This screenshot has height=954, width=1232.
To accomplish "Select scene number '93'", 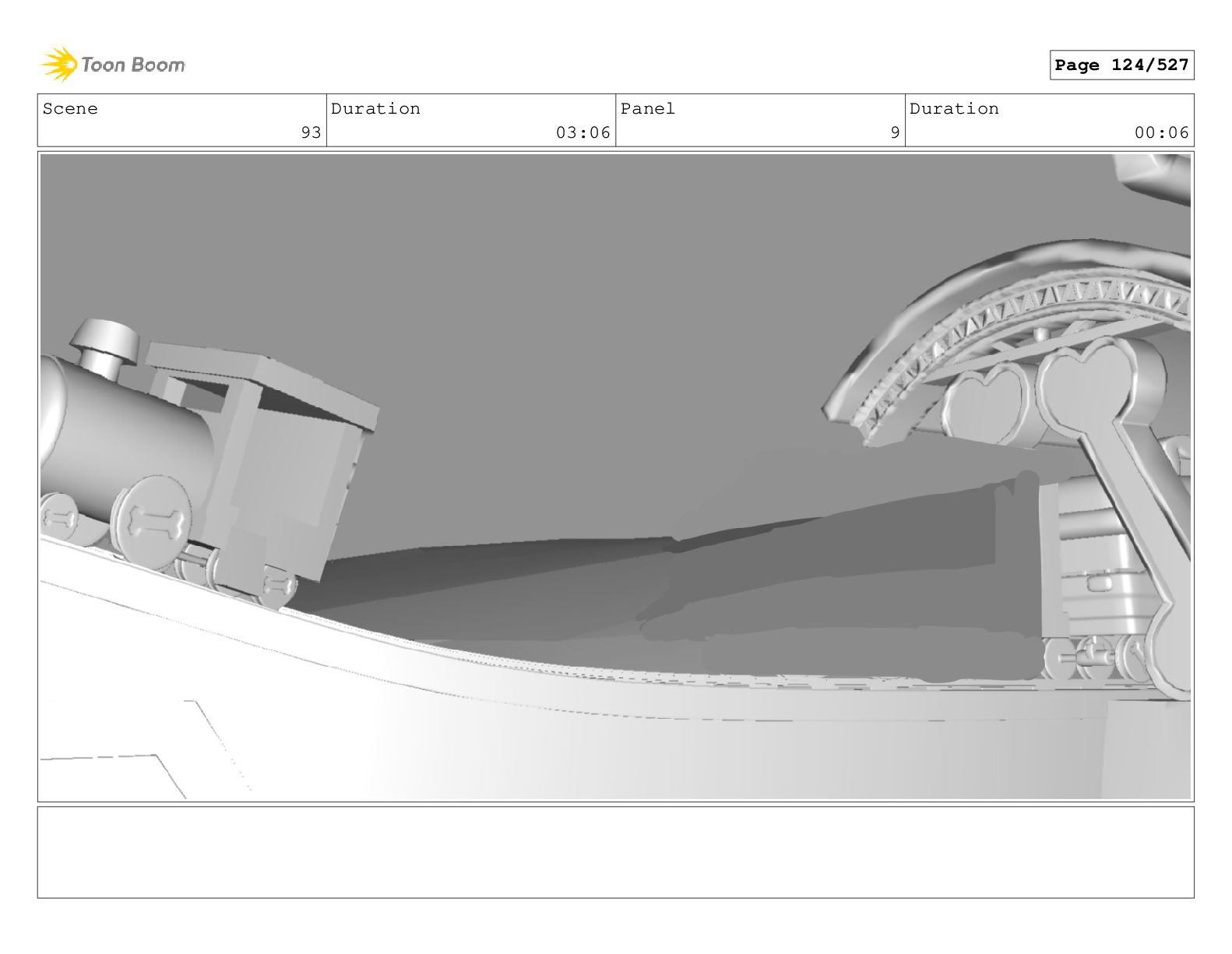I will 311,132.
